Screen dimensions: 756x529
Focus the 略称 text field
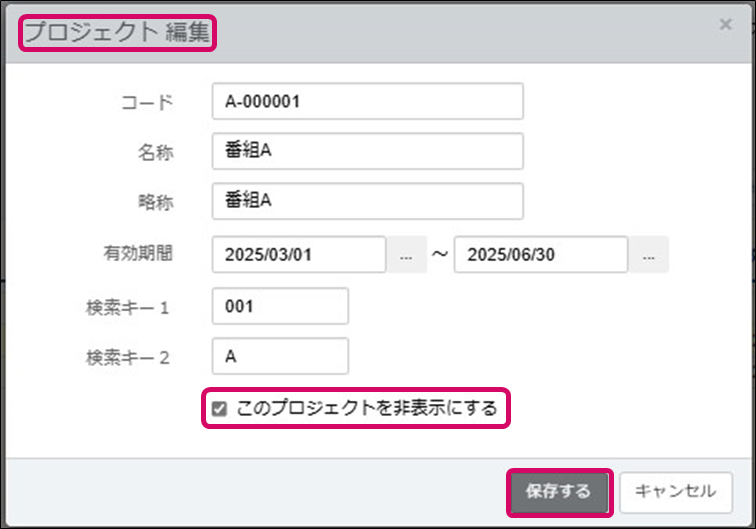[367, 201]
